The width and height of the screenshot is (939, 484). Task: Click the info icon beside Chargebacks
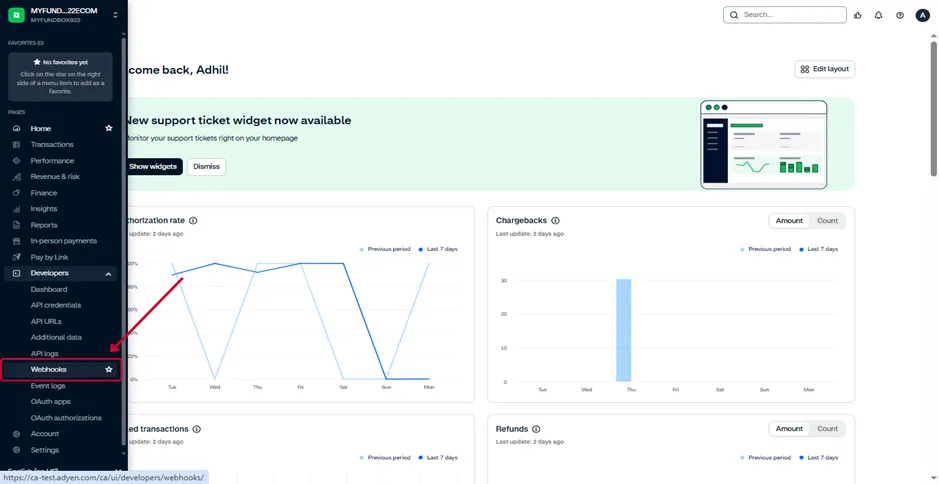(555, 220)
